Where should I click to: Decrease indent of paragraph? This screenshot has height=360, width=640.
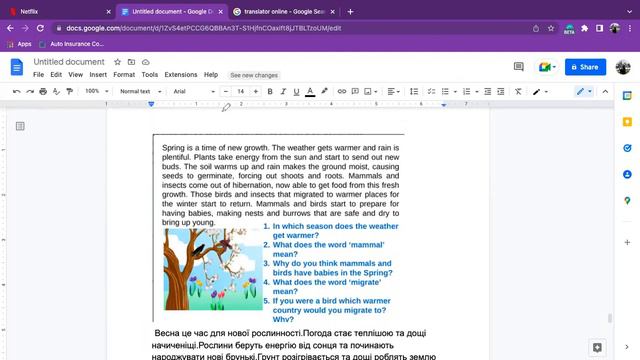tap(487, 91)
